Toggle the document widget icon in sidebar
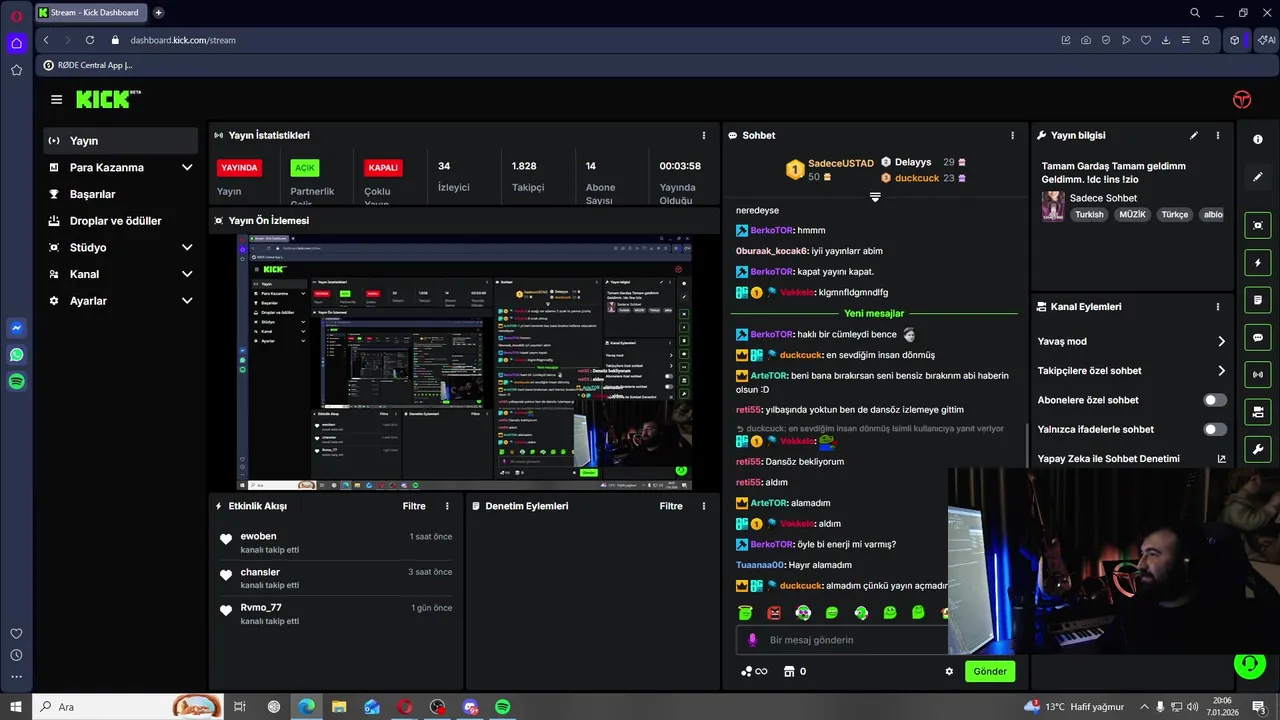Viewport: 1280px width, 720px height. click(x=1258, y=300)
